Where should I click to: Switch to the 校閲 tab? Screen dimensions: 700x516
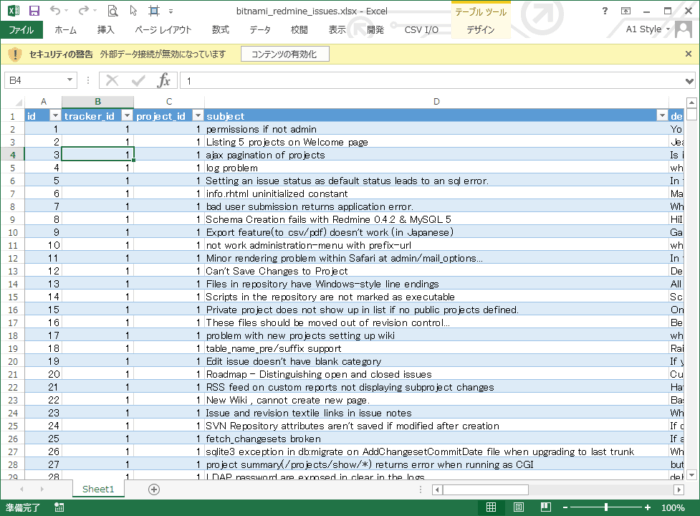299,30
